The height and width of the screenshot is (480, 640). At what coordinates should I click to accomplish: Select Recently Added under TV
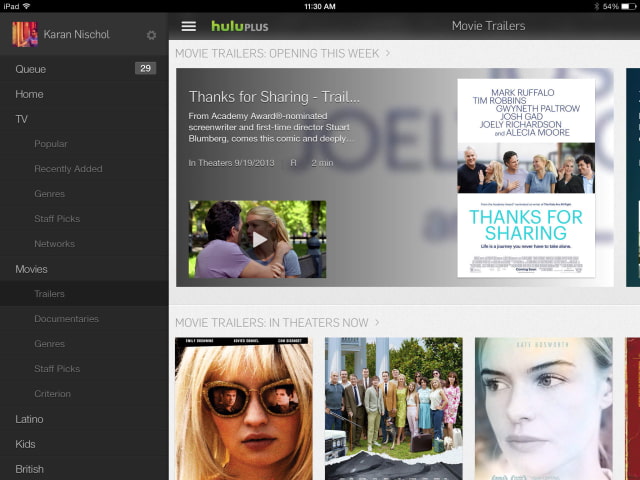pyautogui.click(x=68, y=169)
